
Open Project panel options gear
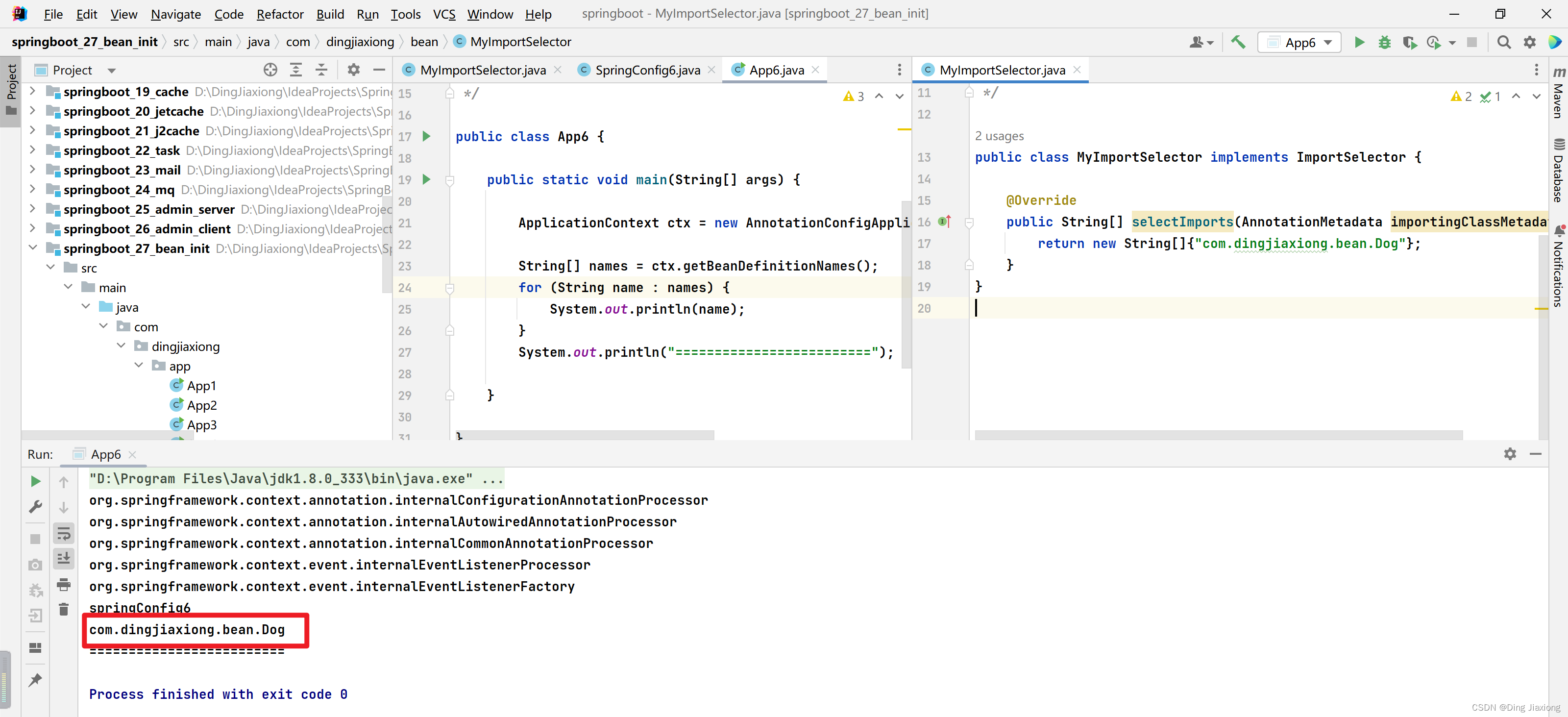(x=354, y=70)
